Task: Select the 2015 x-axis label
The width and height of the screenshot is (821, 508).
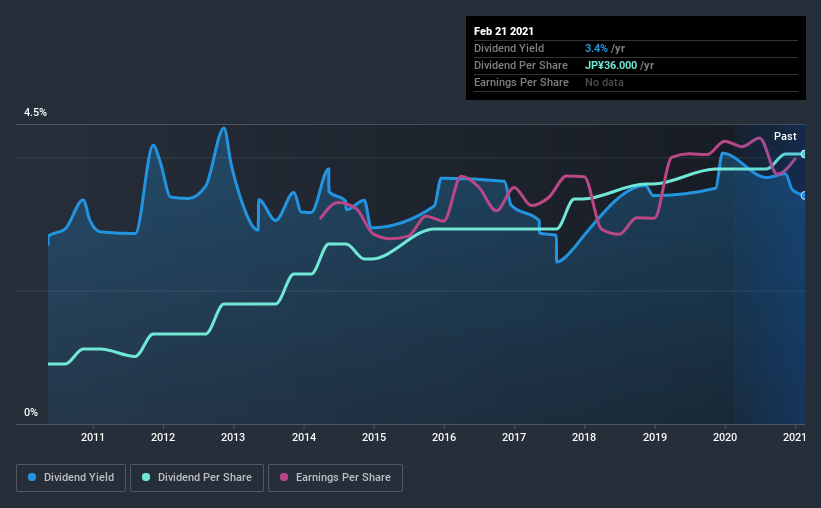Action: 374,437
